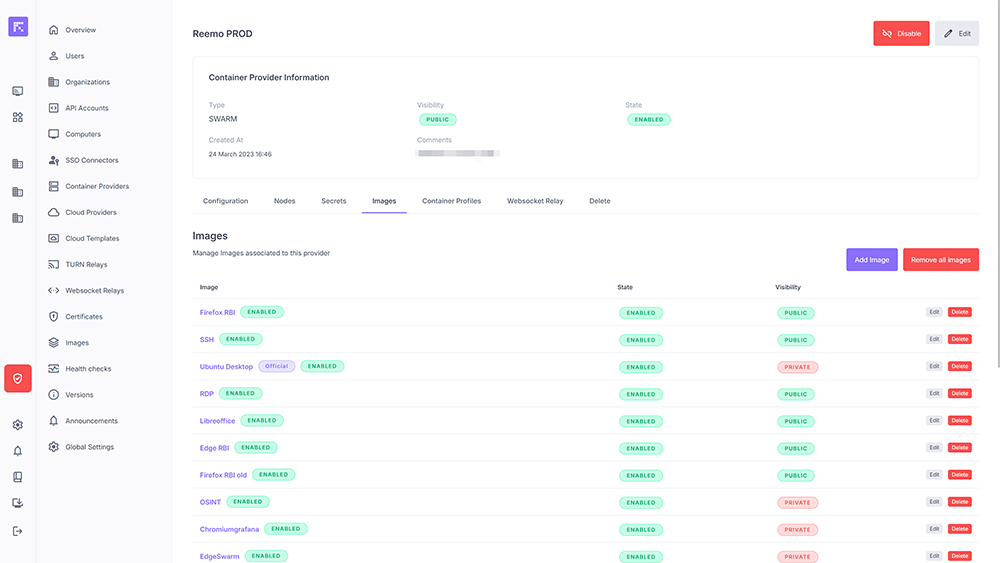
Task: Click the logout icon at bottom left
Action: 18,531
